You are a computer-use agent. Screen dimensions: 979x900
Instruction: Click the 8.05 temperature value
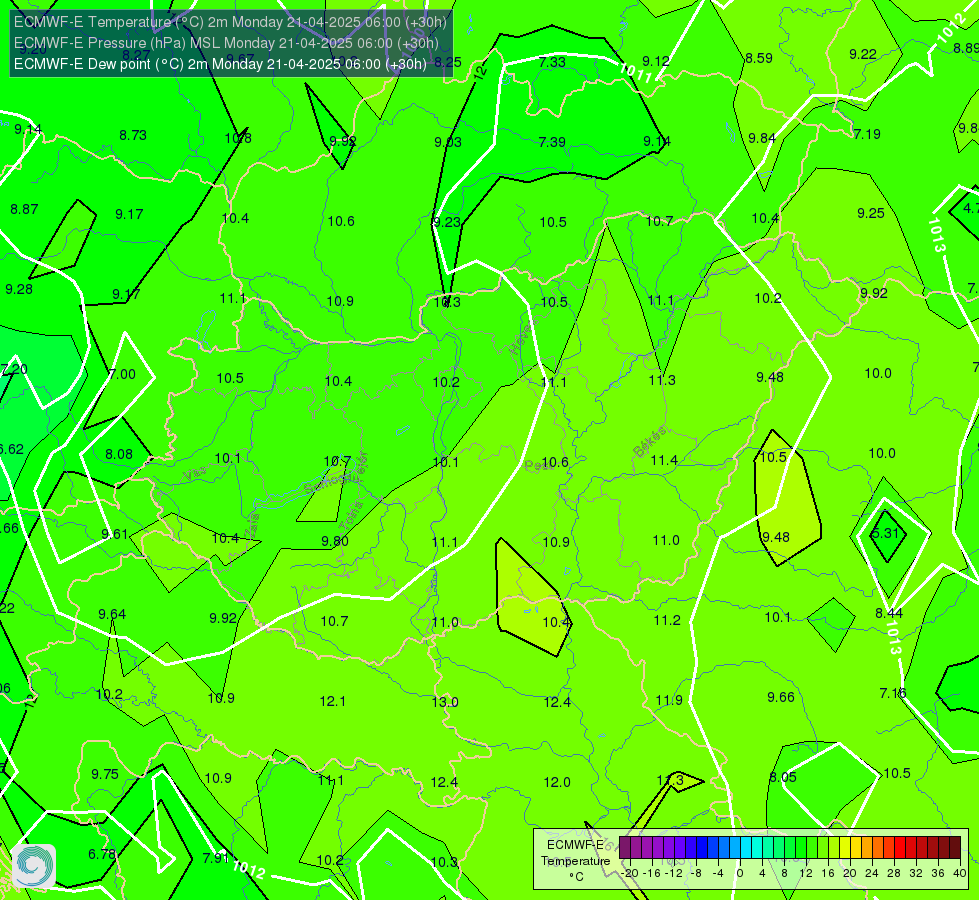pyautogui.click(x=783, y=778)
